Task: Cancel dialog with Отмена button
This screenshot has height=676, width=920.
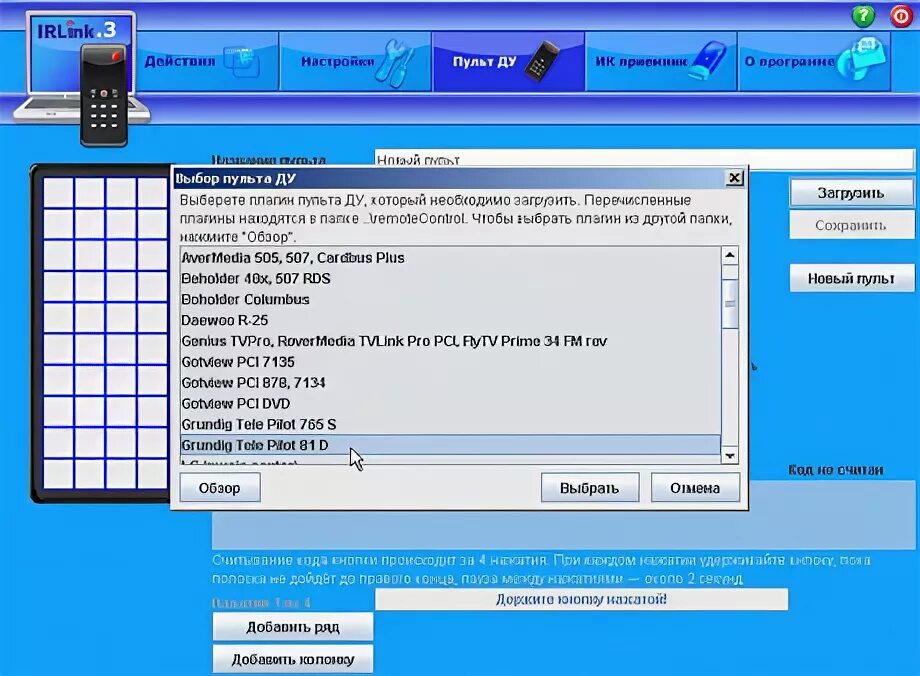Action: tap(695, 488)
